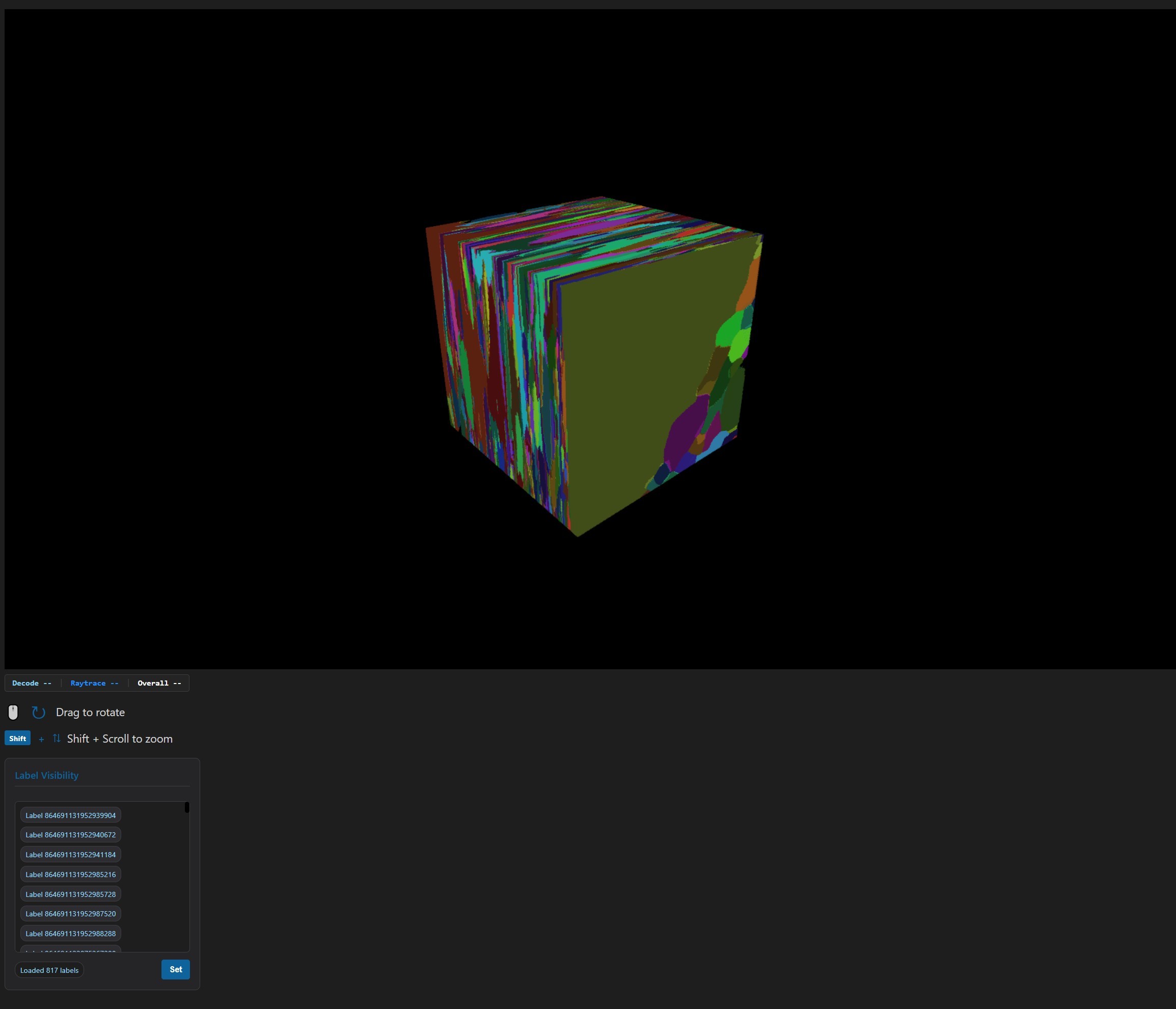Toggle Label 864691131952940672 chip

[70, 835]
